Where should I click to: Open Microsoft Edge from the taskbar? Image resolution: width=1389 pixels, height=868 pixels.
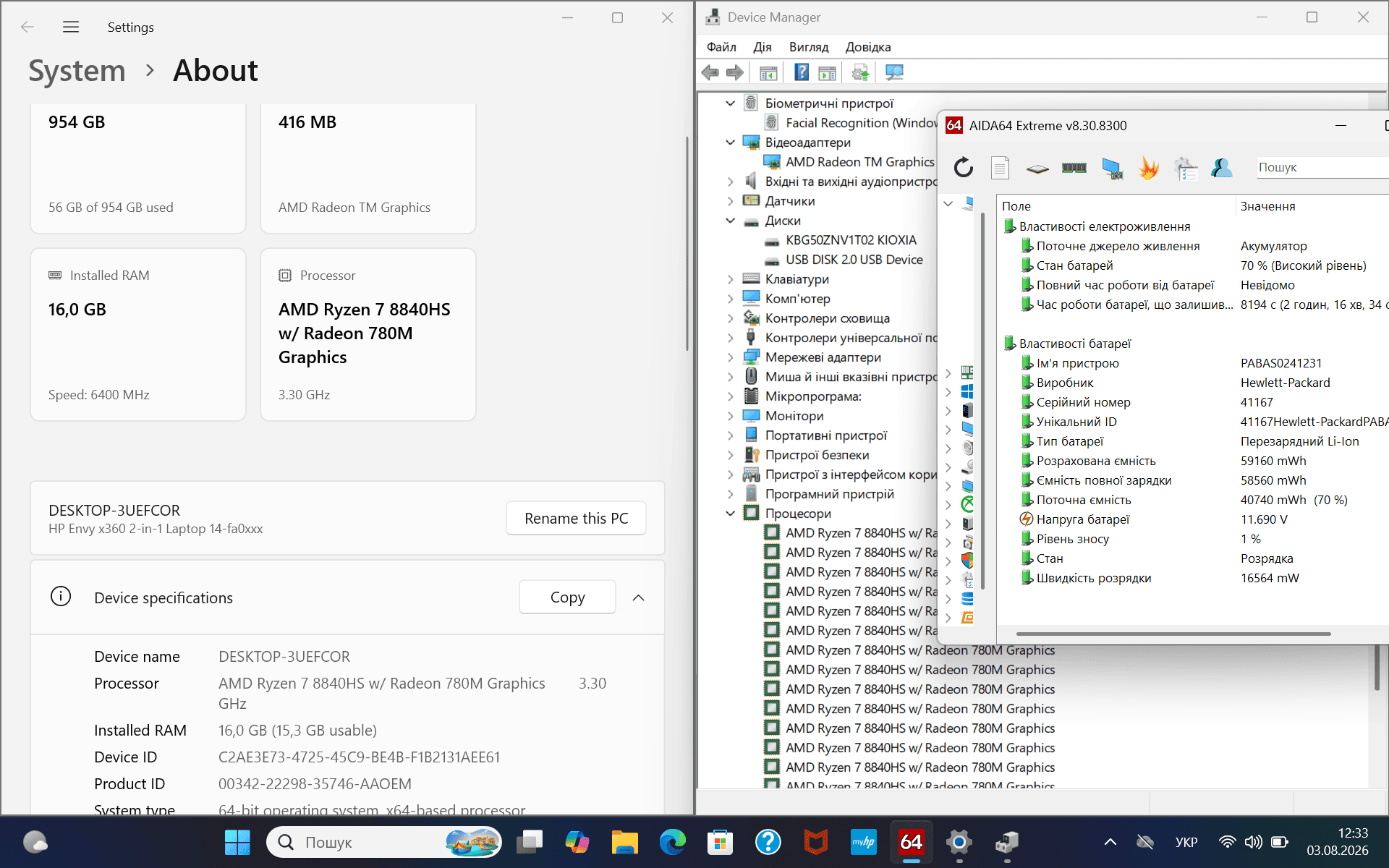point(672,842)
